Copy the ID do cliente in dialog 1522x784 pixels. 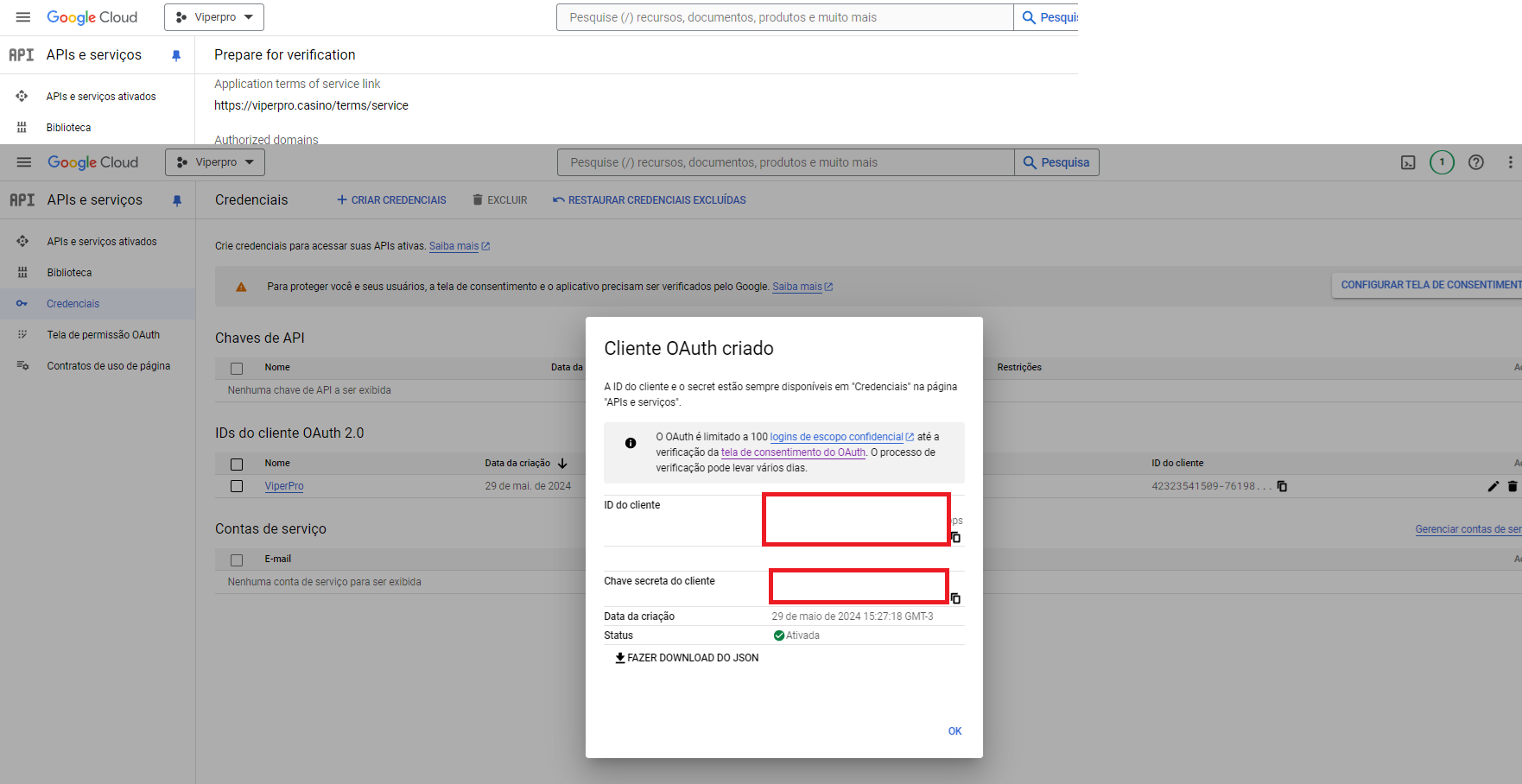[955, 537]
